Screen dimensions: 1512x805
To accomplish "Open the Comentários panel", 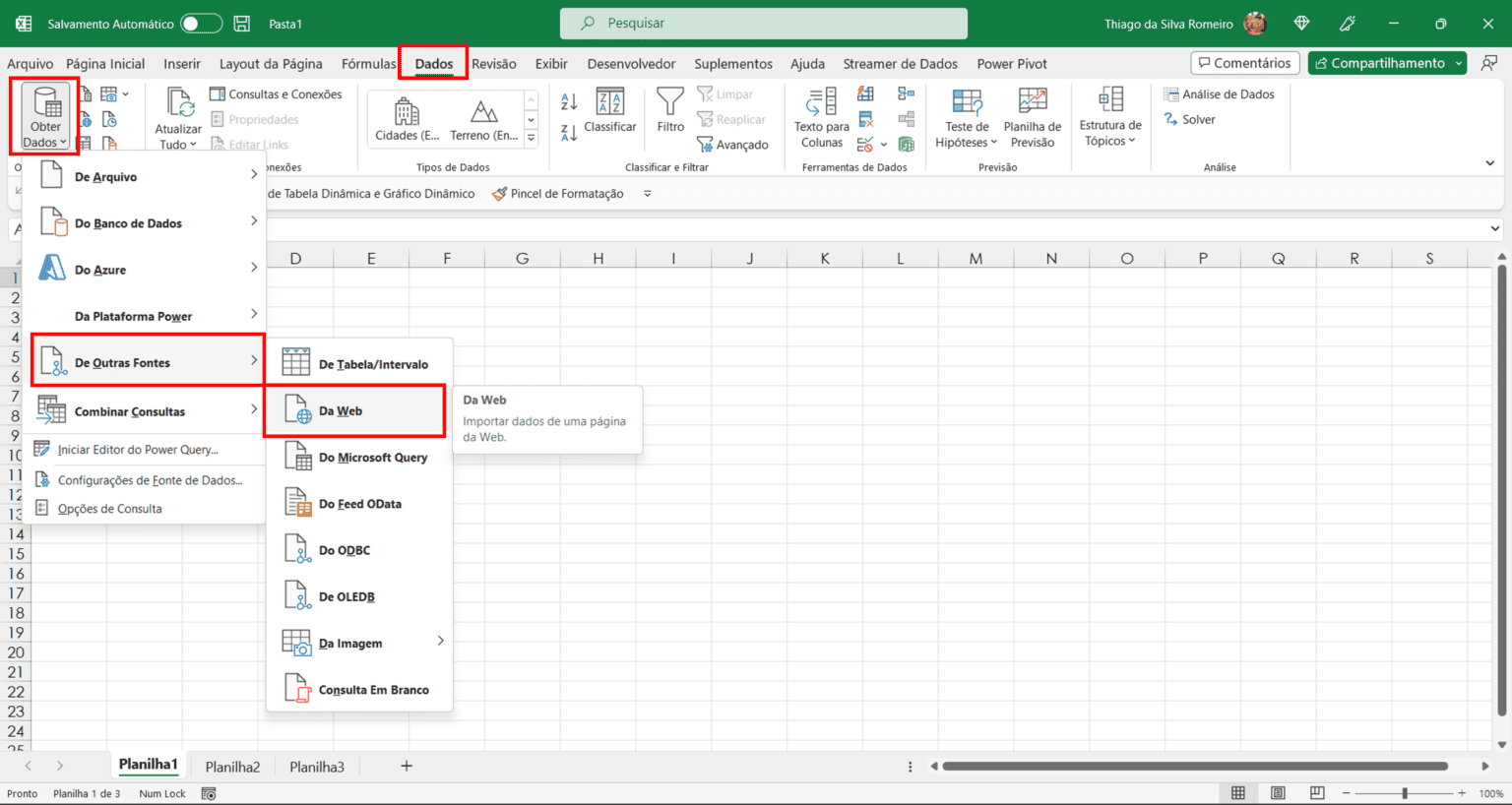I will point(1244,62).
